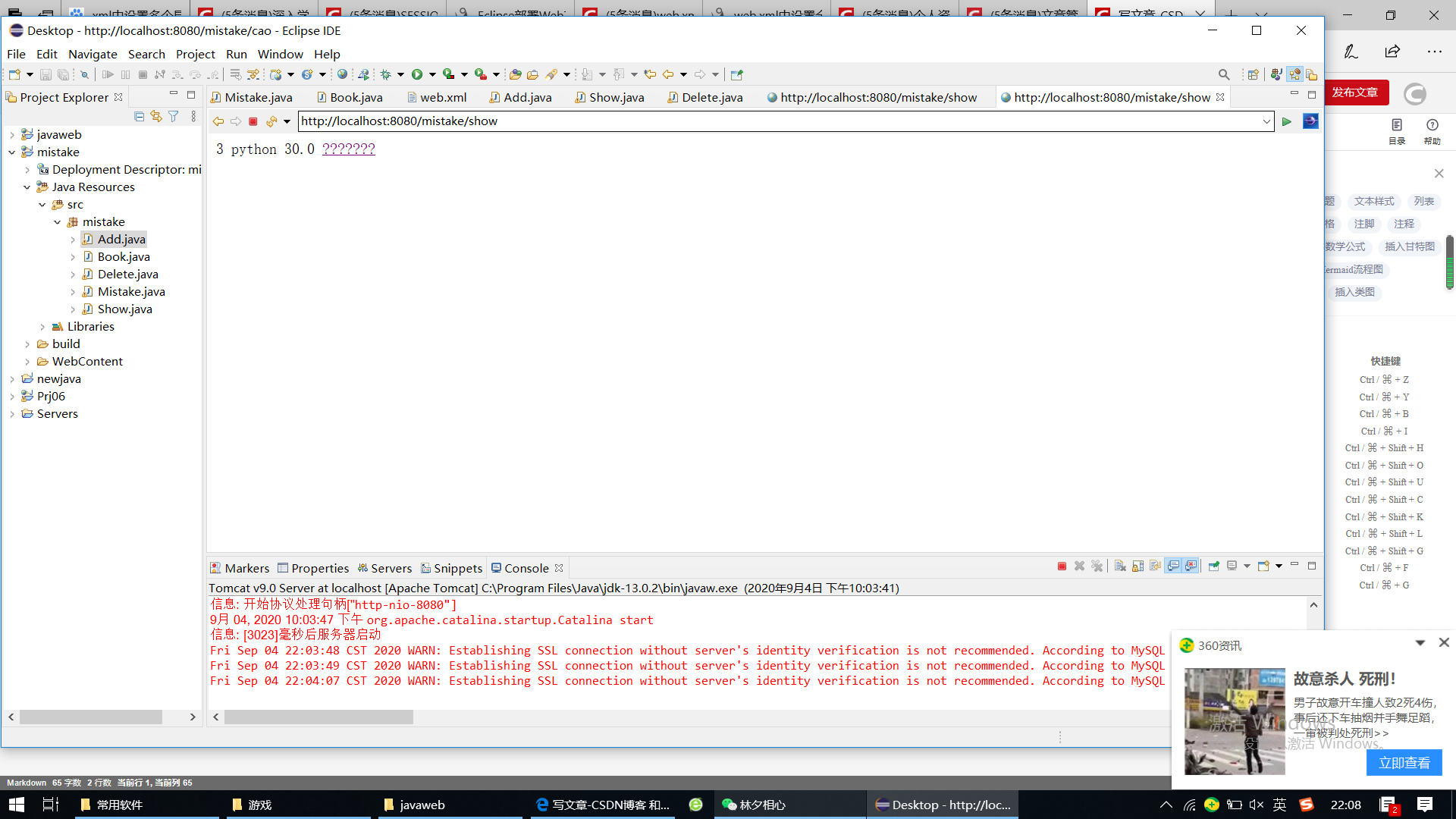Image resolution: width=1456 pixels, height=819 pixels.
Task: Open the Web Browser globe toolbar icon
Action: 343,74
